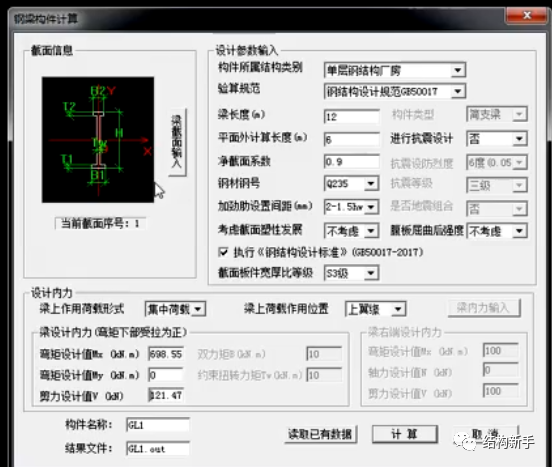Image resolution: width=552 pixels, height=467 pixels.
Task: Open the 构件所属结构类别 dropdown
Action: [395, 70]
